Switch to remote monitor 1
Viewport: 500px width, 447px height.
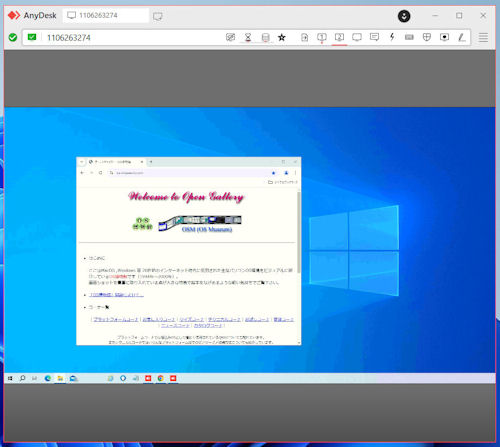point(322,37)
